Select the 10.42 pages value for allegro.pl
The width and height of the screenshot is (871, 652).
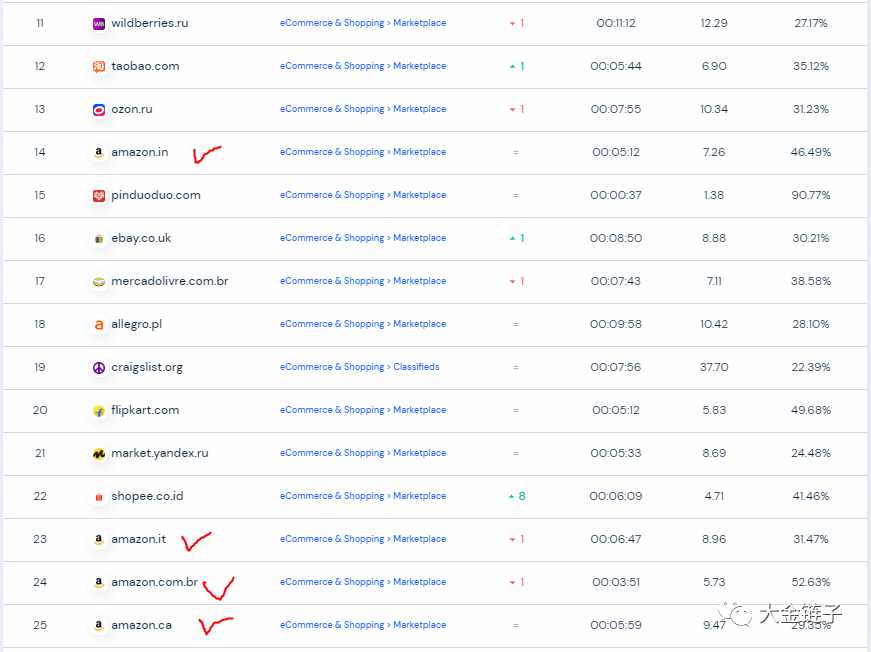point(714,324)
